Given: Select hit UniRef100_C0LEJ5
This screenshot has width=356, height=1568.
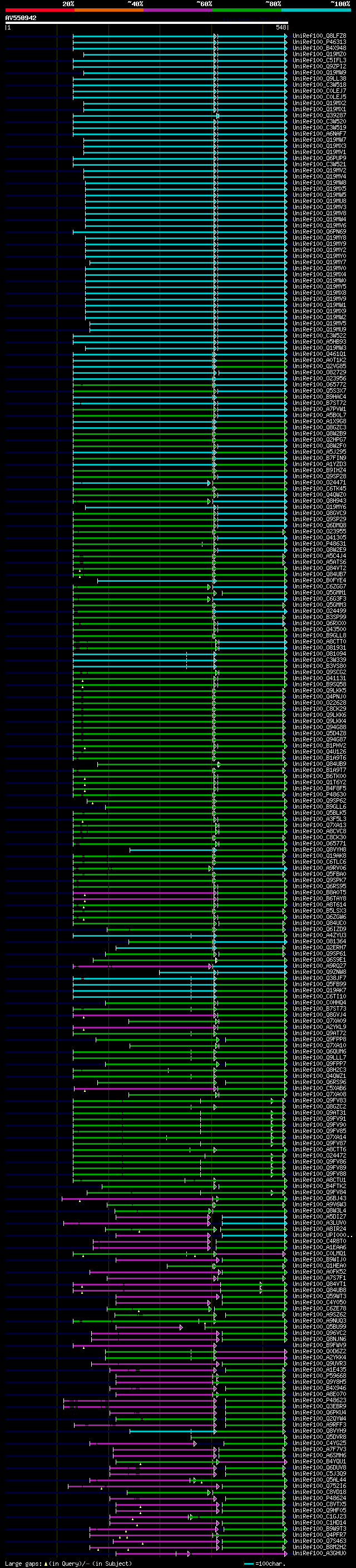Looking at the screenshot, I should click(x=319, y=97).
